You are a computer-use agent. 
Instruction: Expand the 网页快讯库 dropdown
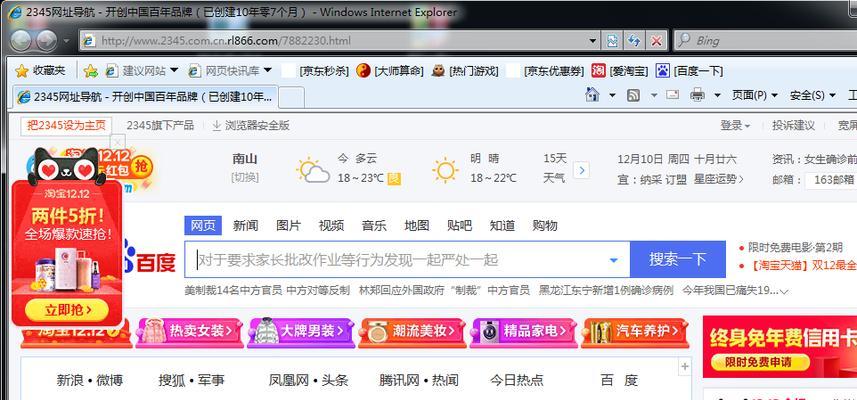click(267, 70)
